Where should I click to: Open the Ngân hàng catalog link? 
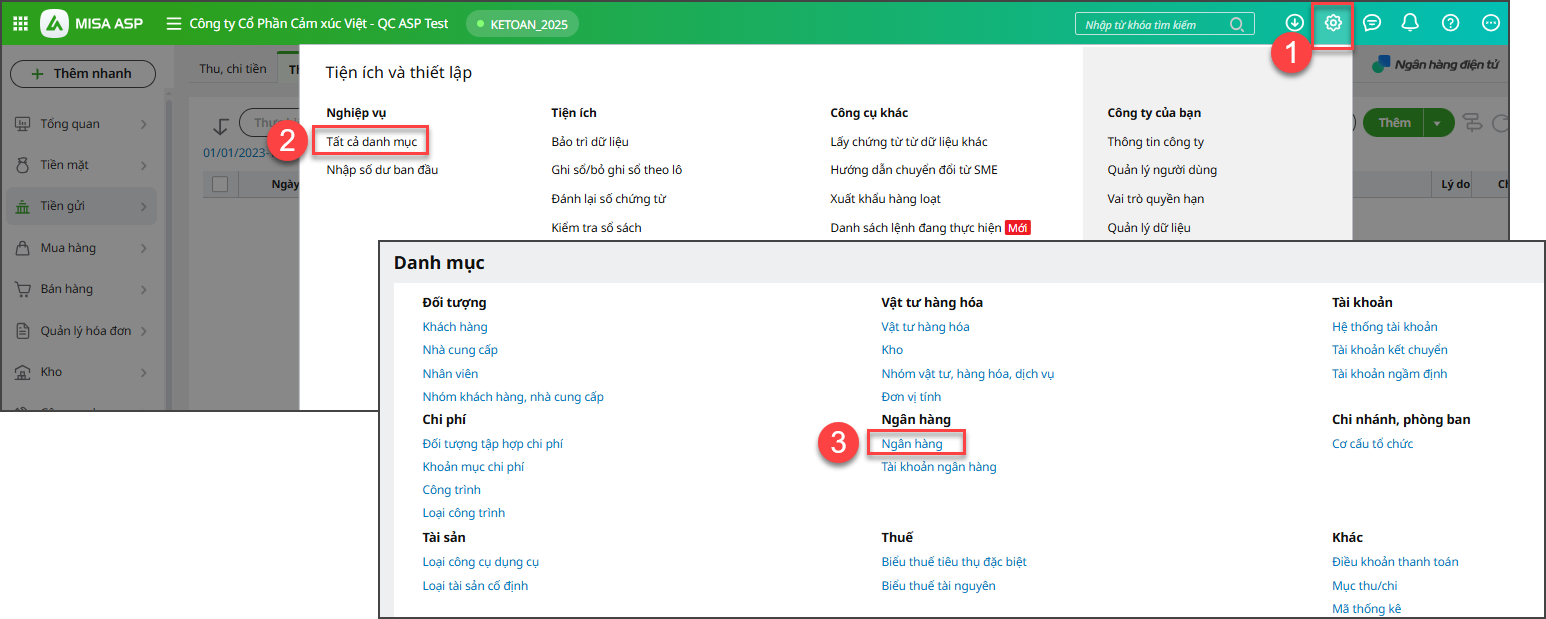[x=911, y=444]
